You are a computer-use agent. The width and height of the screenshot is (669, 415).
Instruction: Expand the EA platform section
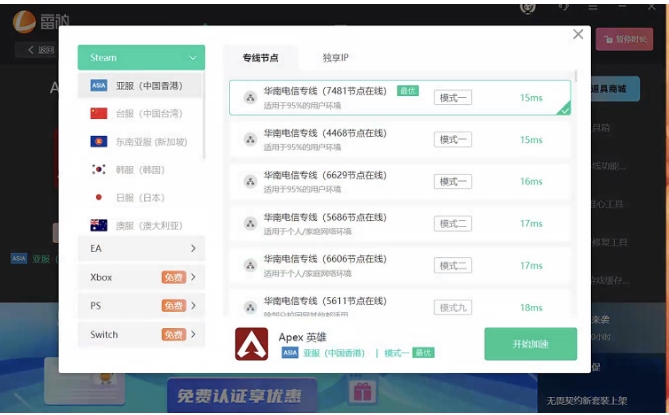pyautogui.click(x=141, y=249)
